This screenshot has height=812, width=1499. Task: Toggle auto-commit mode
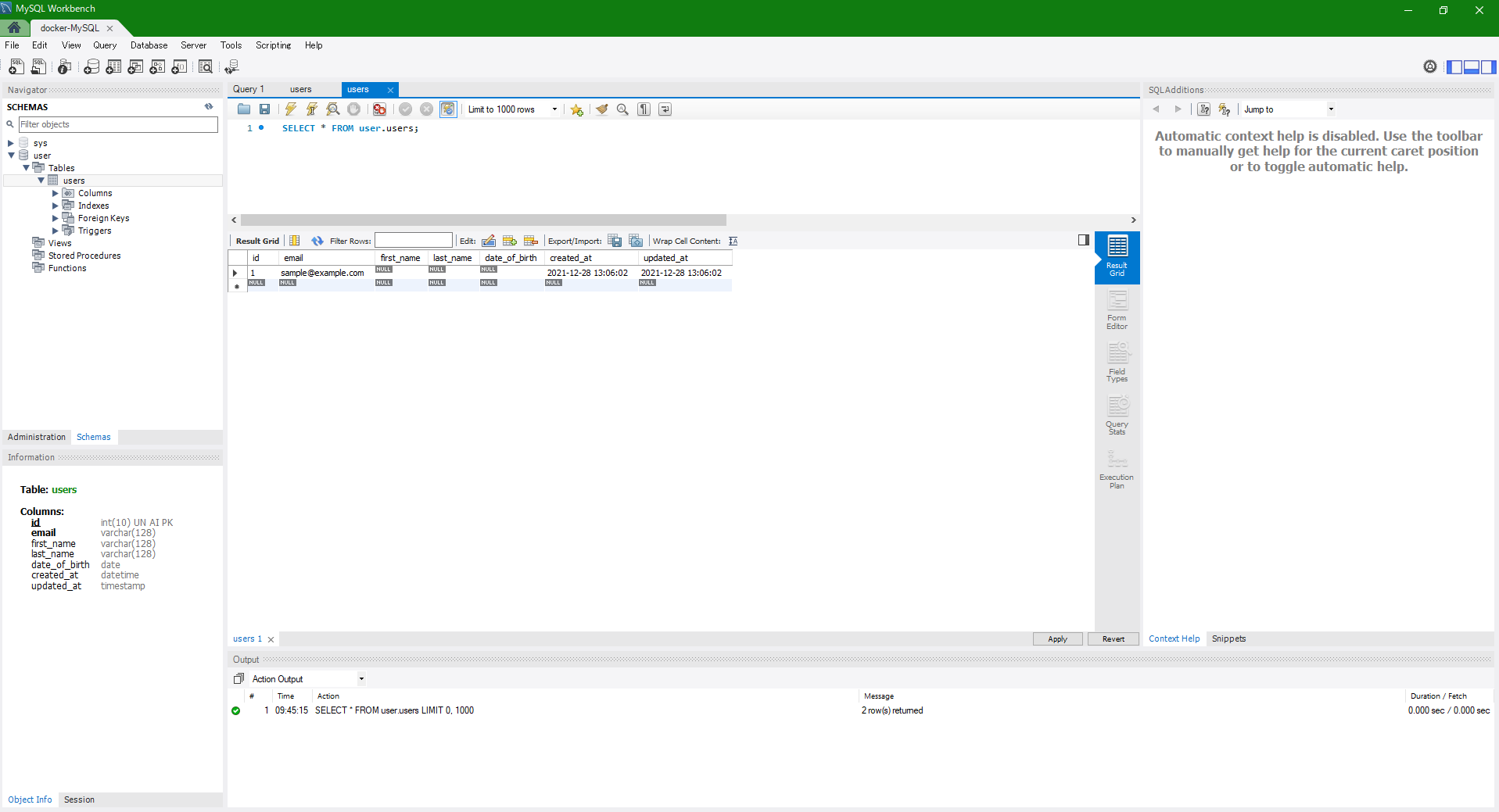447,109
